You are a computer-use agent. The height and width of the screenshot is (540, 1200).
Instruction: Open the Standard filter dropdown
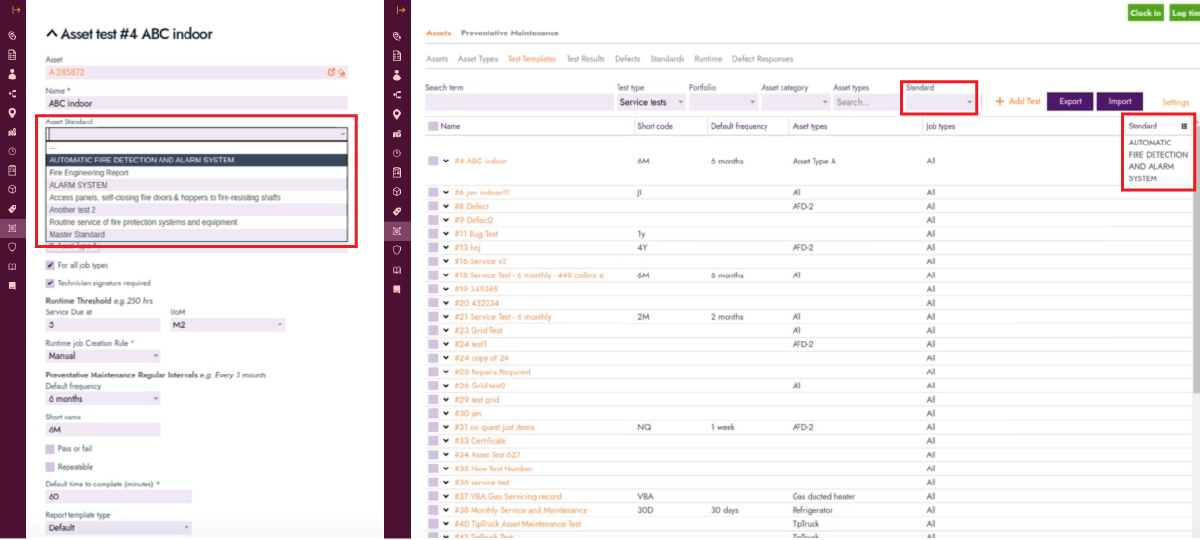click(x=939, y=102)
